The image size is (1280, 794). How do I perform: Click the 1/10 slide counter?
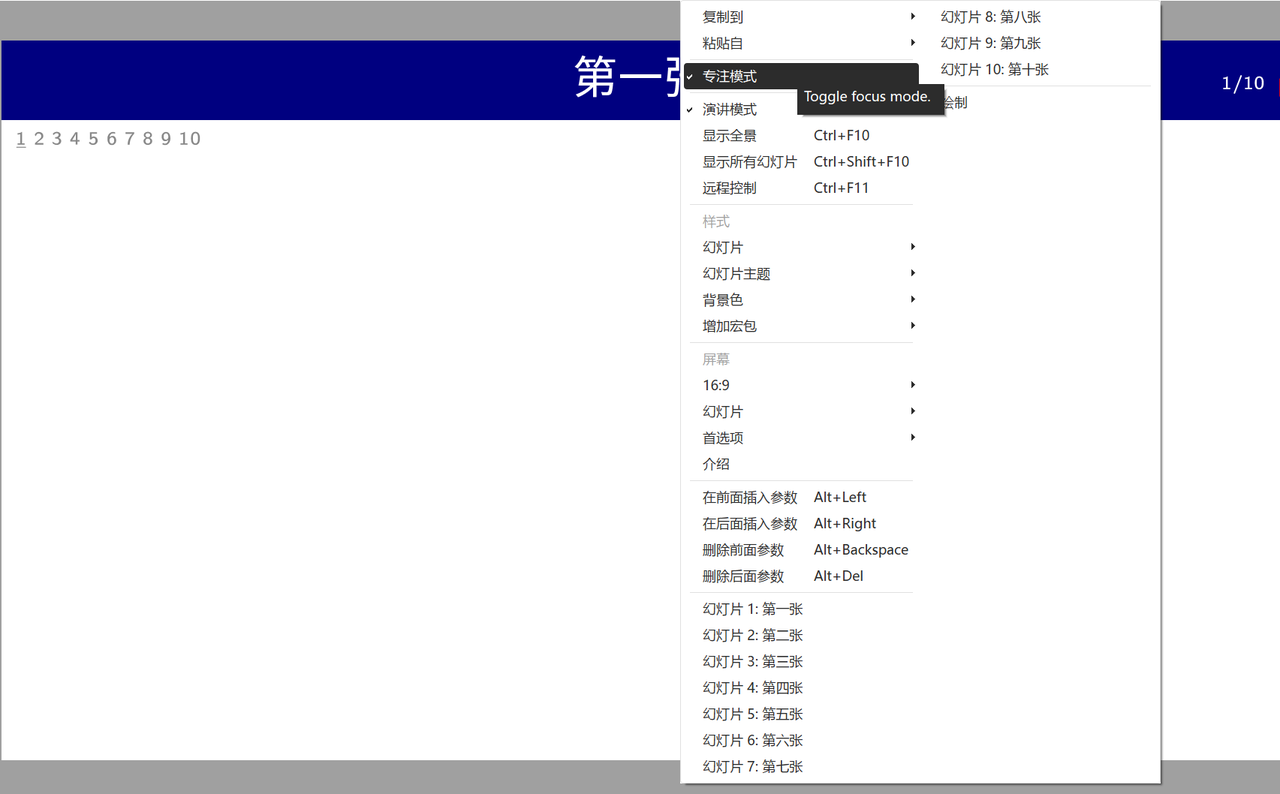pos(1243,83)
